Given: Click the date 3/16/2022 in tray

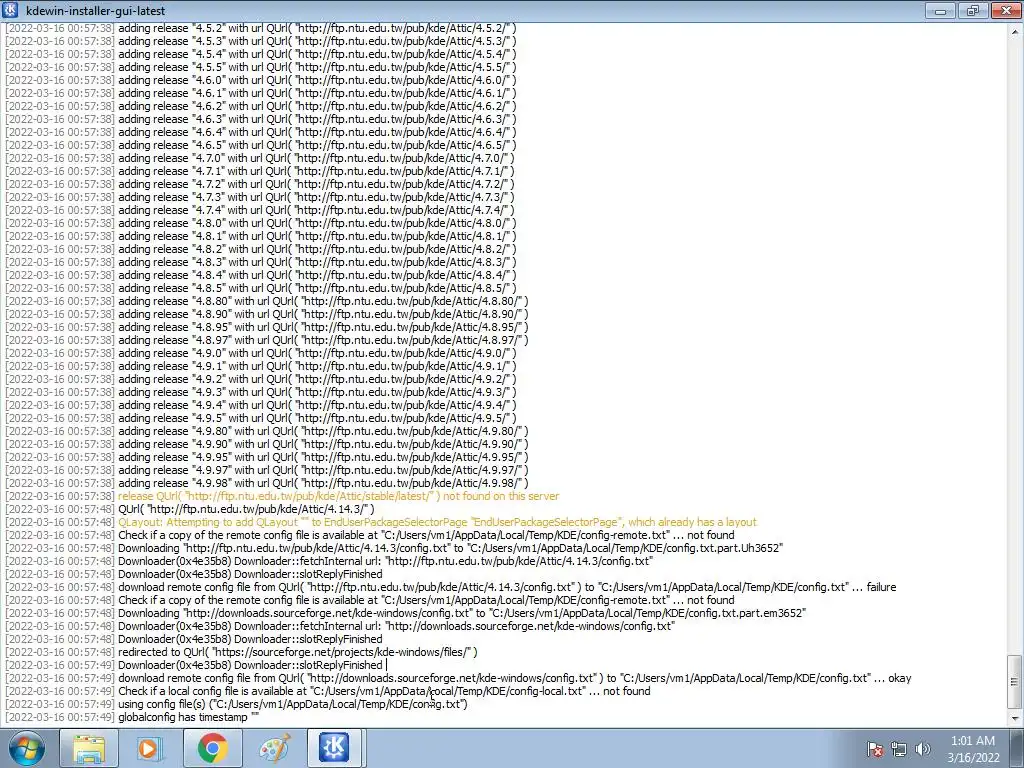Looking at the screenshot, I should pos(973,758).
